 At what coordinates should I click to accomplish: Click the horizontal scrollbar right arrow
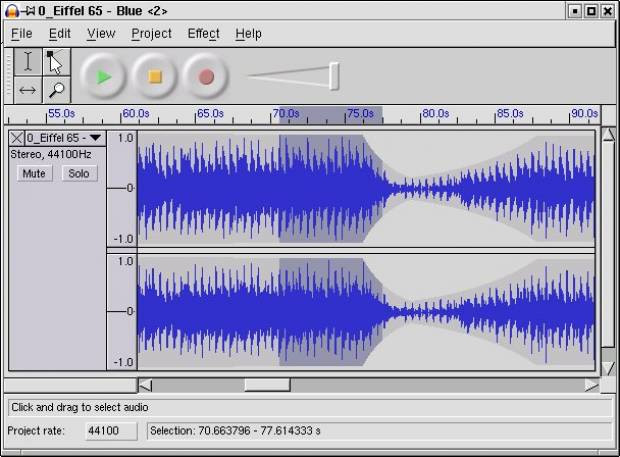(592, 385)
